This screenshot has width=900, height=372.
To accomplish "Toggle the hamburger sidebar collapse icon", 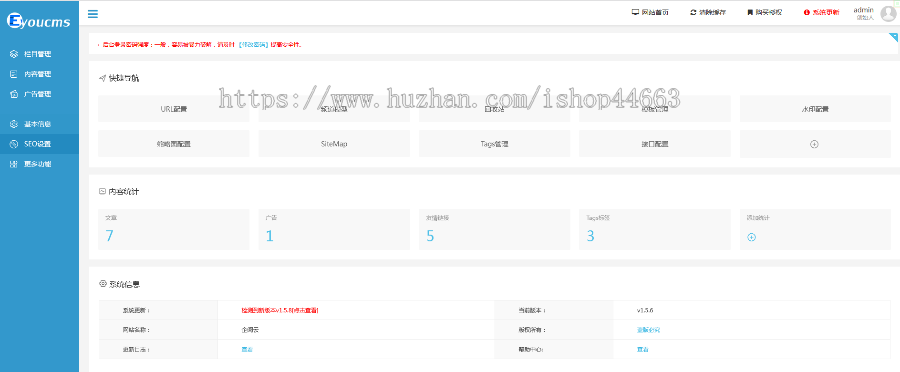I will click(x=92, y=14).
